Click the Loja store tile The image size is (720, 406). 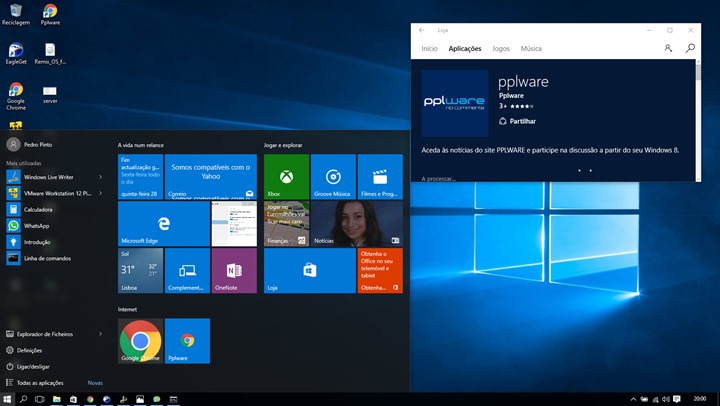pyautogui.click(x=309, y=270)
